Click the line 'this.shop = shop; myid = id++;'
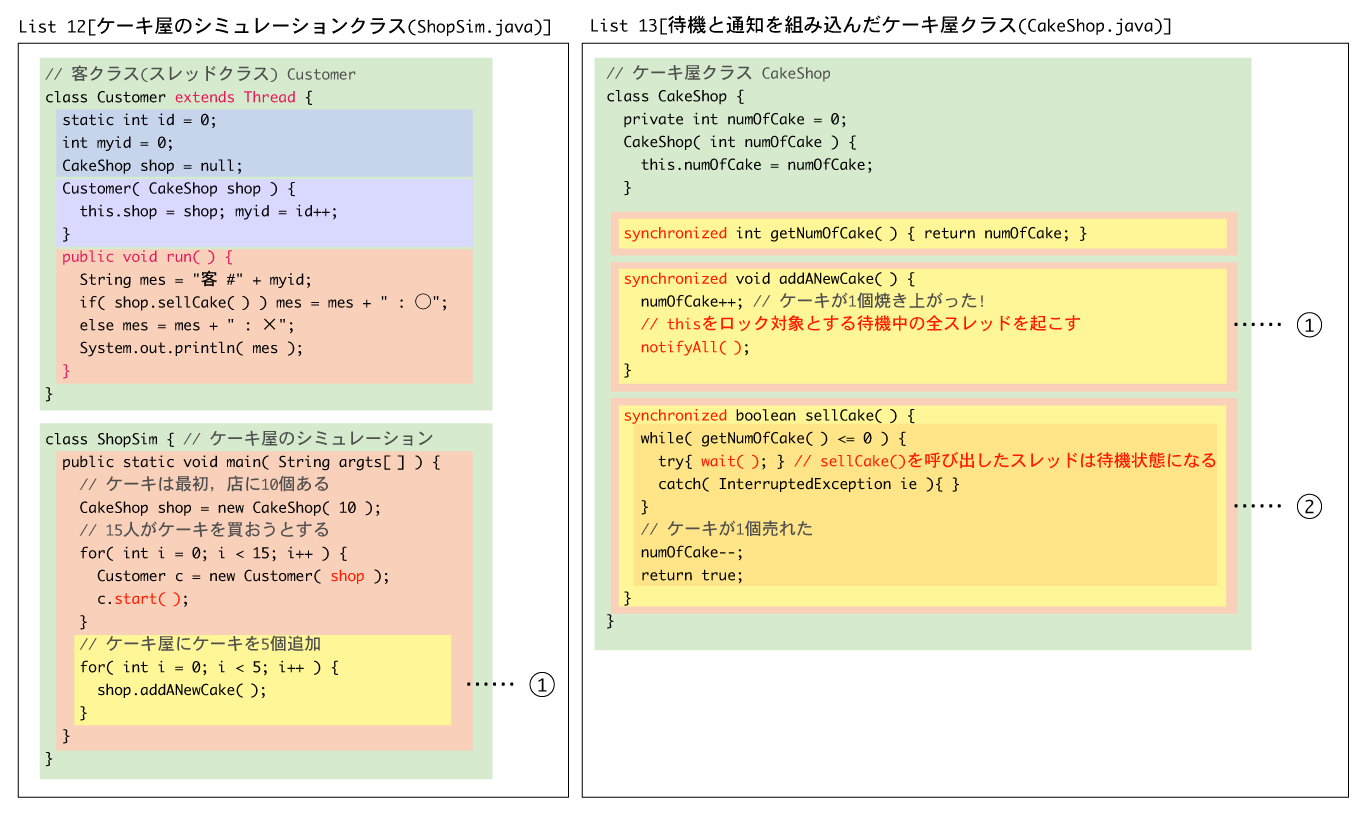 click(x=208, y=212)
